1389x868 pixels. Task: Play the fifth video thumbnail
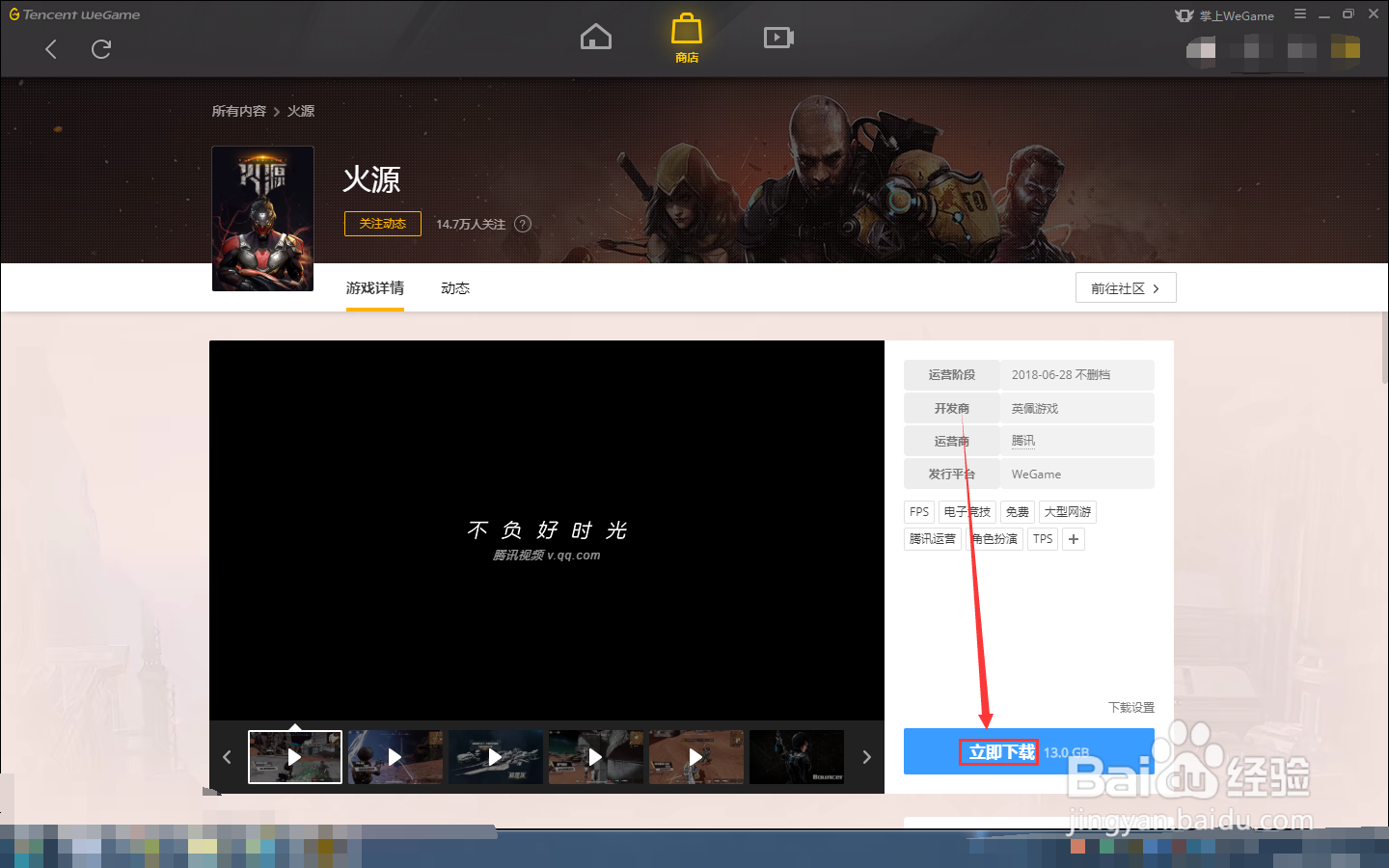coord(696,757)
